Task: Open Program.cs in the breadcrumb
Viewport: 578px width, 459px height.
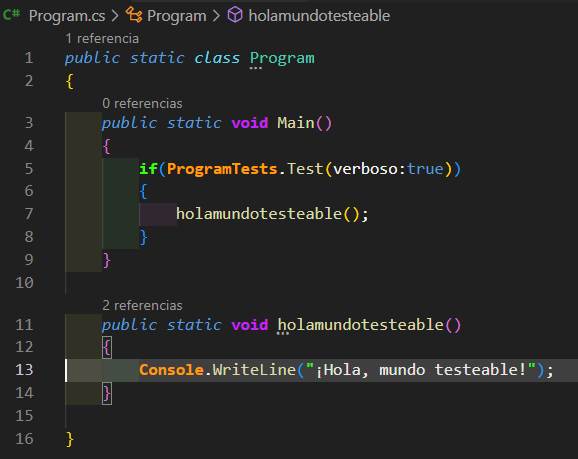Action: (67, 16)
